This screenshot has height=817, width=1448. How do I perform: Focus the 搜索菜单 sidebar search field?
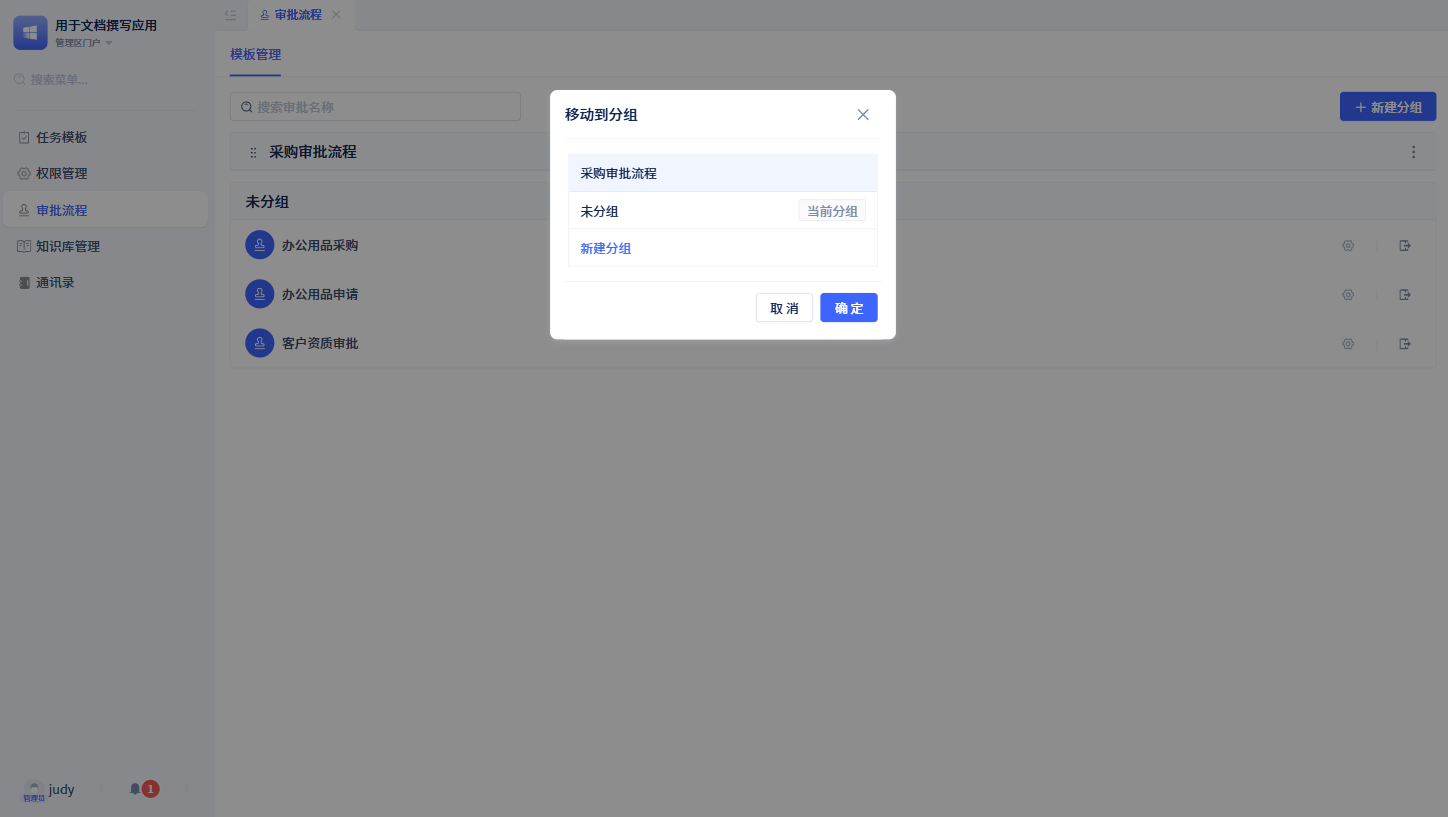click(107, 79)
